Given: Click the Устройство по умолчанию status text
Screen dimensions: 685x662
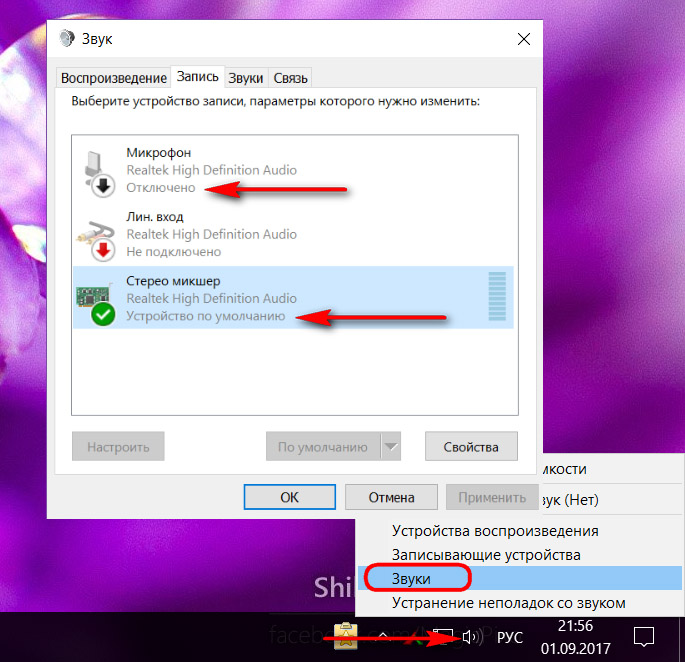Looking at the screenshot, I should [205, 316].
